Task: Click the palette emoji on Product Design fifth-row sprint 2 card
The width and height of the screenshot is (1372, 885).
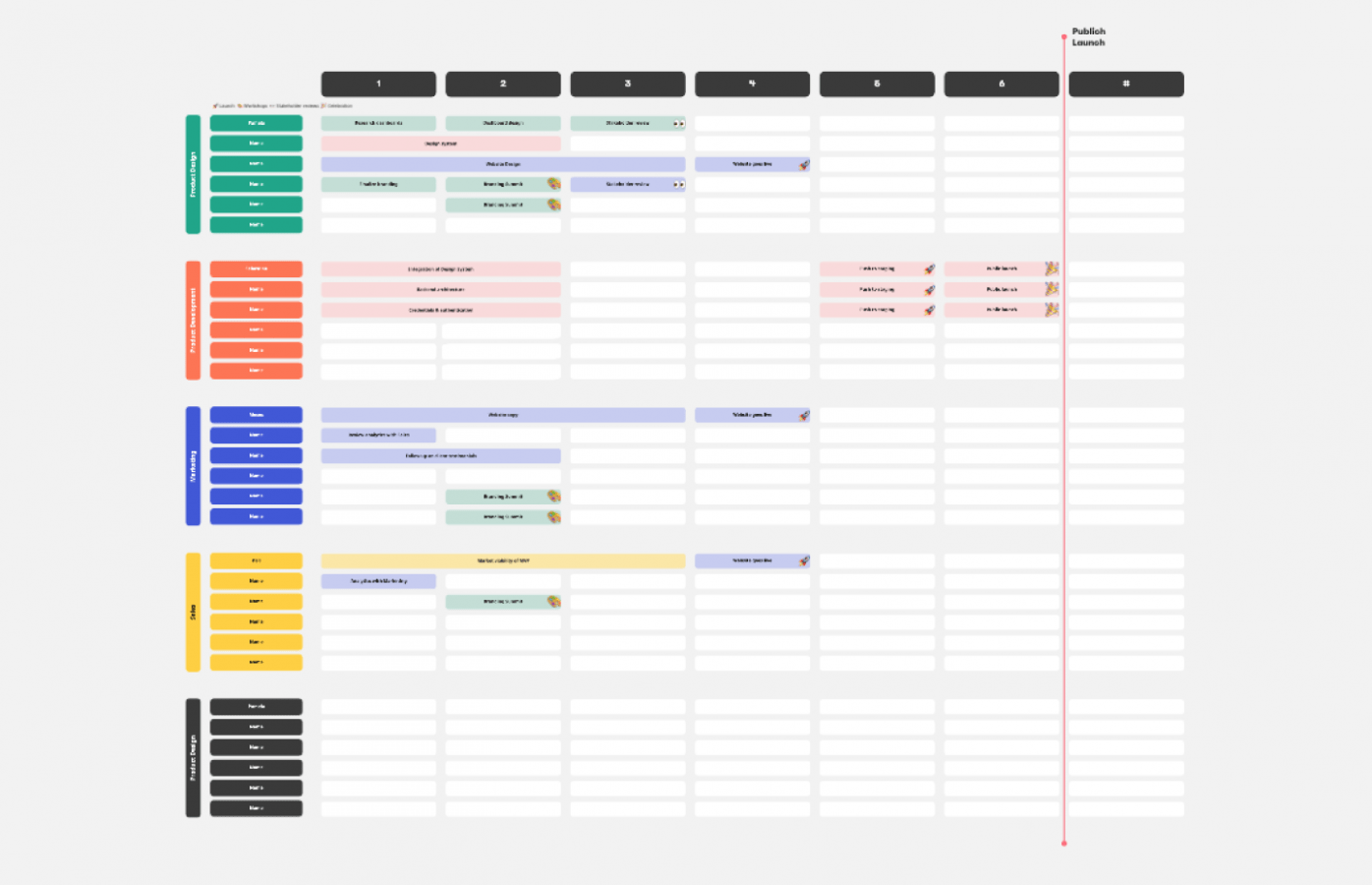Action: coord(553,205)
